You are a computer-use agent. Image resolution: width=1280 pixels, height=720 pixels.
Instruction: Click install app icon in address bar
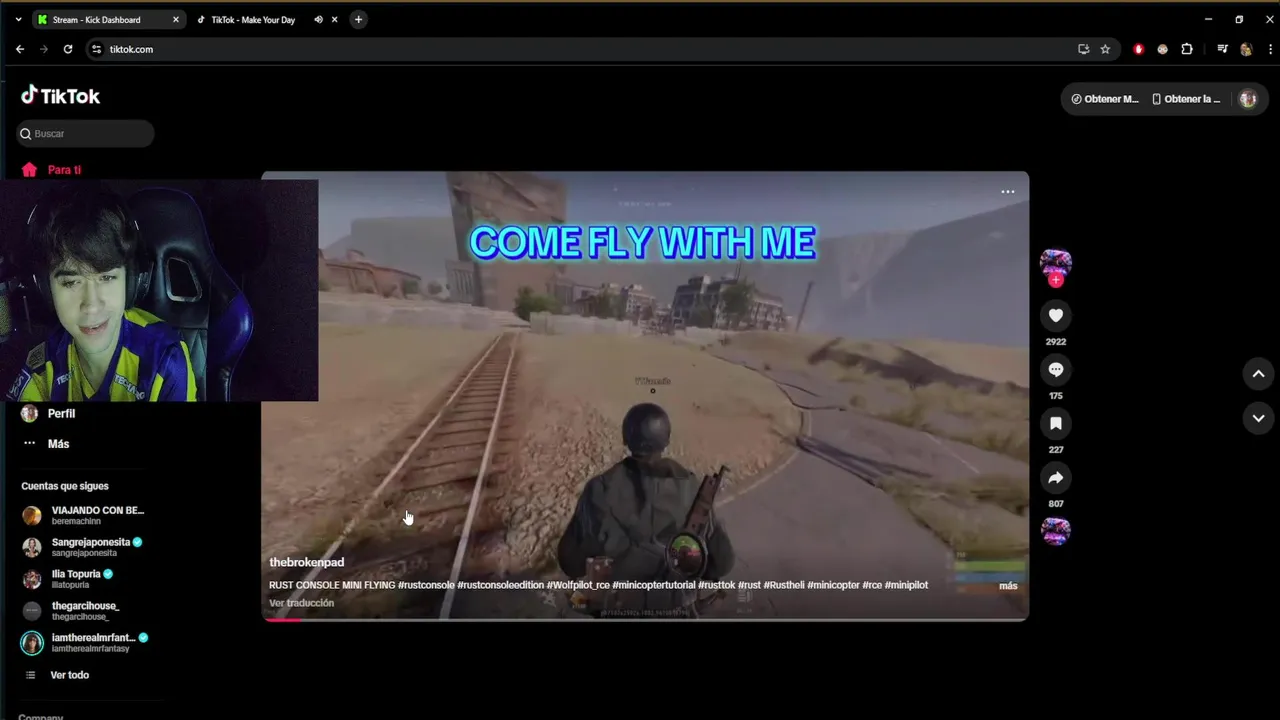1083,49
